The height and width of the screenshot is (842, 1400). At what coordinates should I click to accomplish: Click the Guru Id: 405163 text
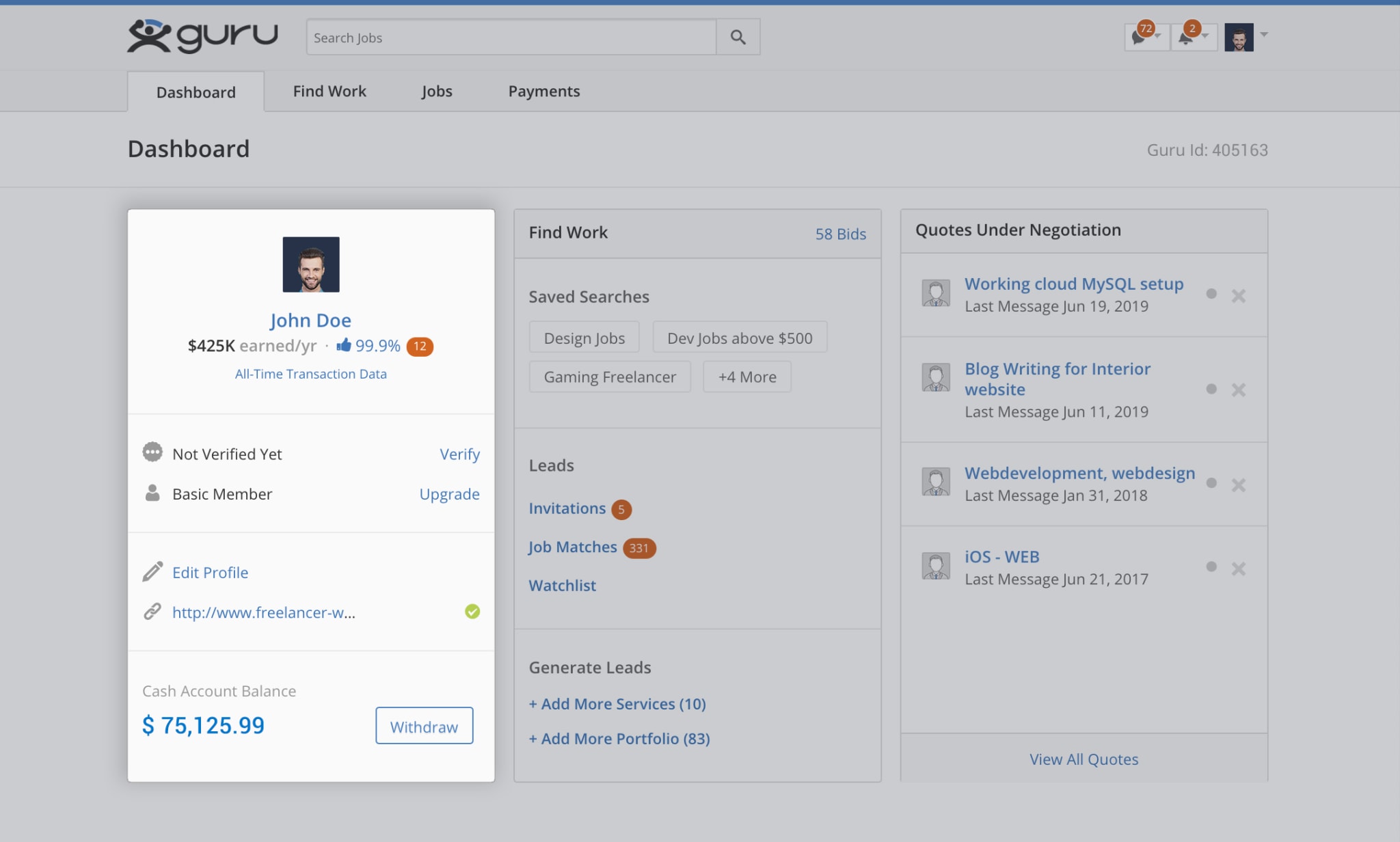point(1207,150)
